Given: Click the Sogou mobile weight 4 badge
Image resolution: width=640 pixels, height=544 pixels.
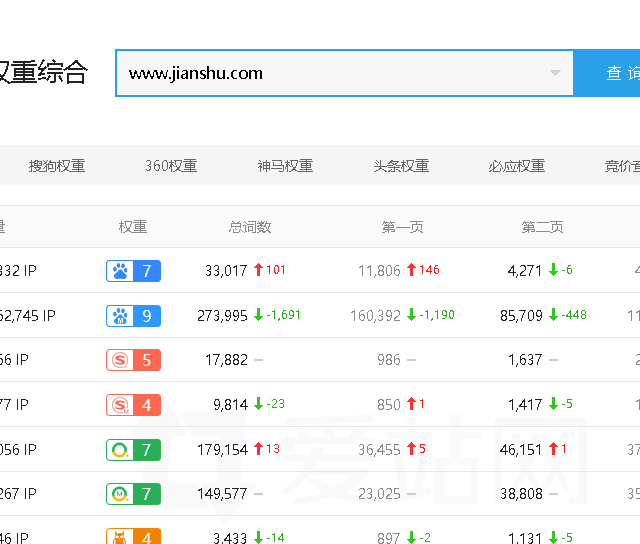Looking at the screenshot, I should (133, 405).
